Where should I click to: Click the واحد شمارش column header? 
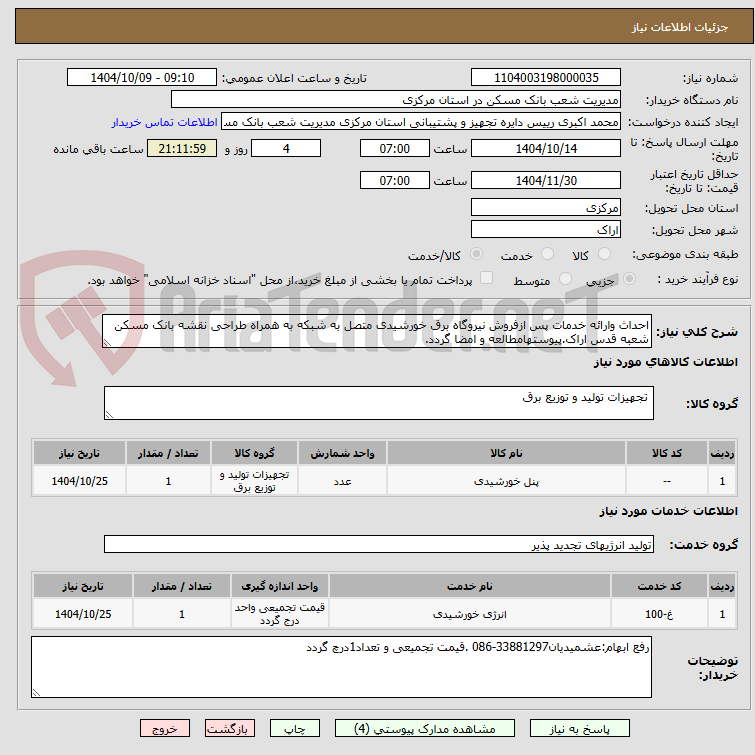point(342,453)
